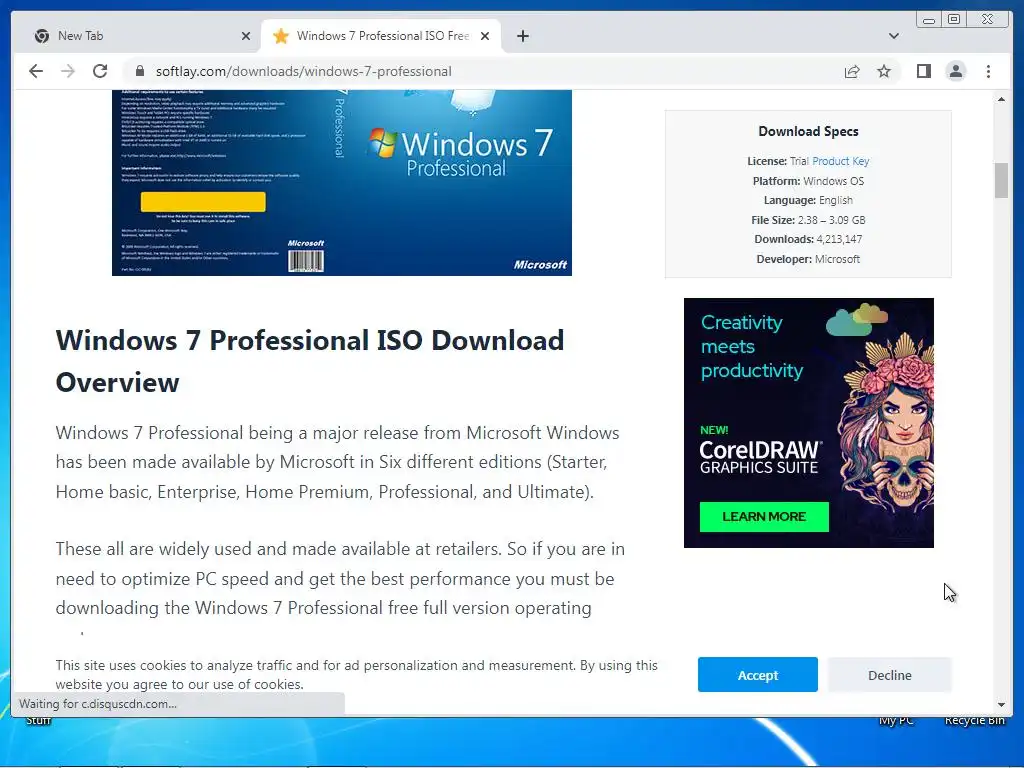Click the scrollbar down arrow
Image resolution: width=1024 pixels, height=768 pixels.
pos(1001,705)
